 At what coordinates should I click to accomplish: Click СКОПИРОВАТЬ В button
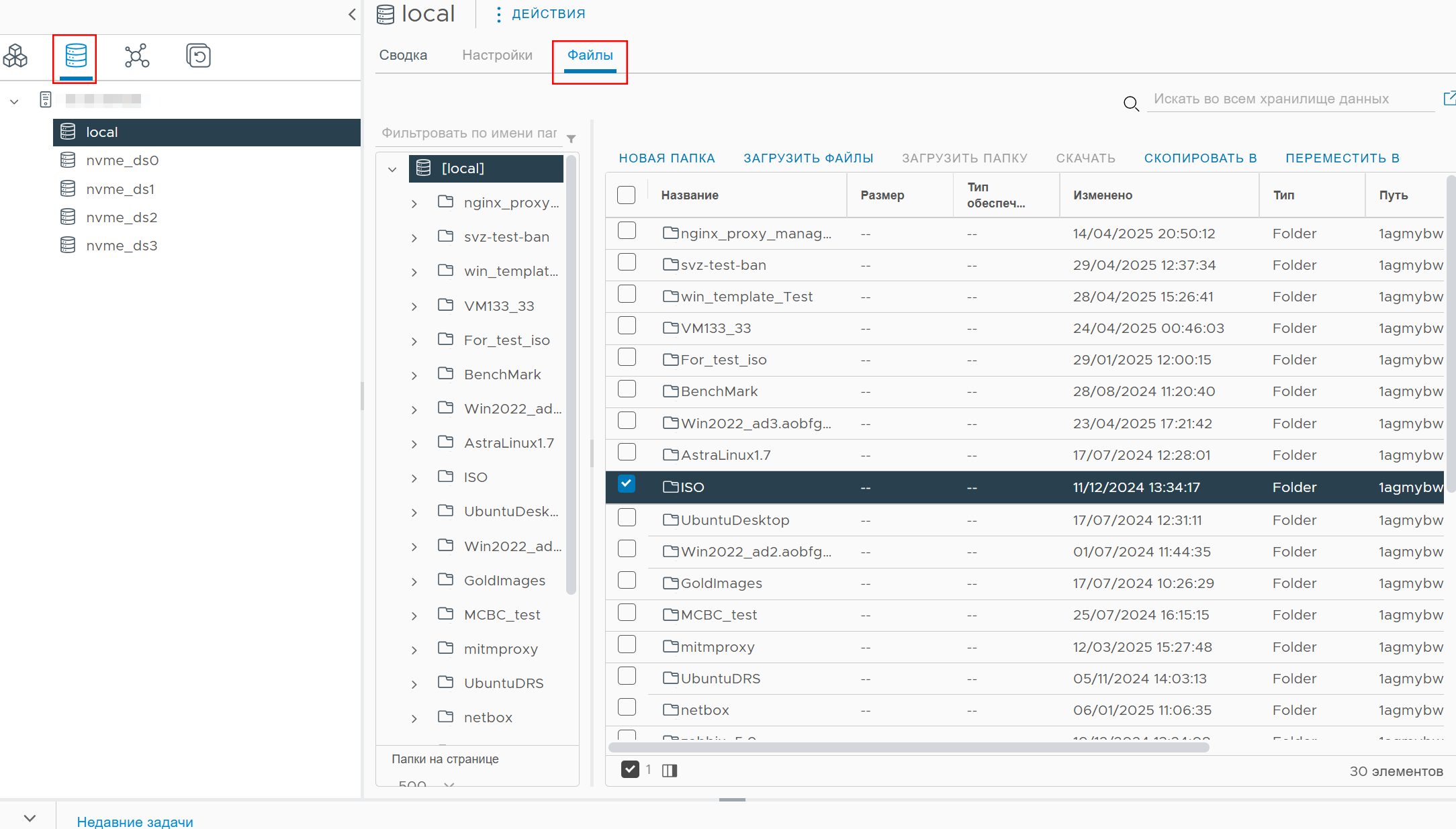click(x=1200, y=158)
